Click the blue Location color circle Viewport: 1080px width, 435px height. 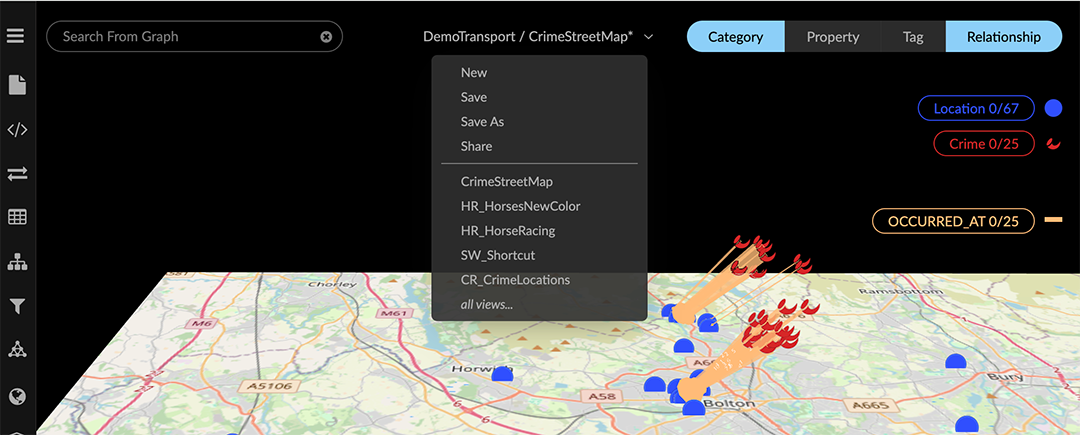pyautogui.click(x=1053, y=108)
